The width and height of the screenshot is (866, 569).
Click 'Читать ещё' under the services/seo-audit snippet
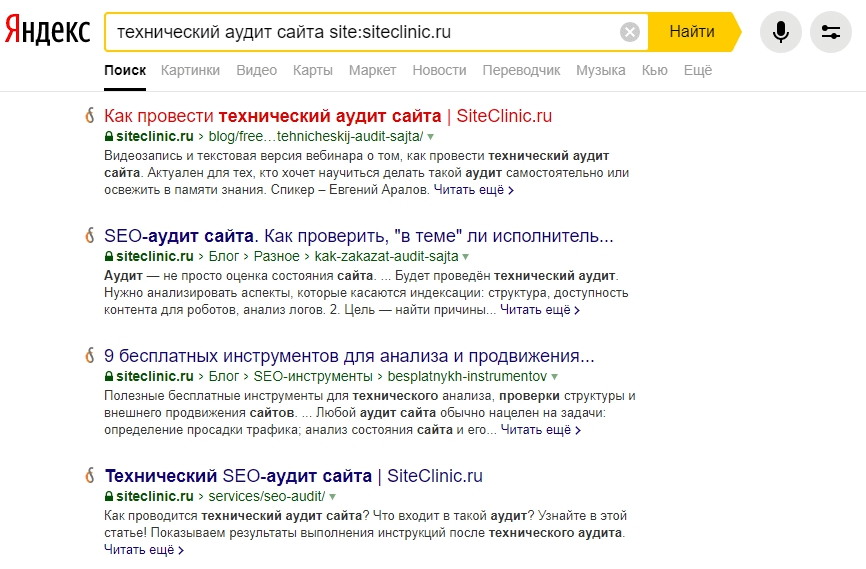click(144, 550)
